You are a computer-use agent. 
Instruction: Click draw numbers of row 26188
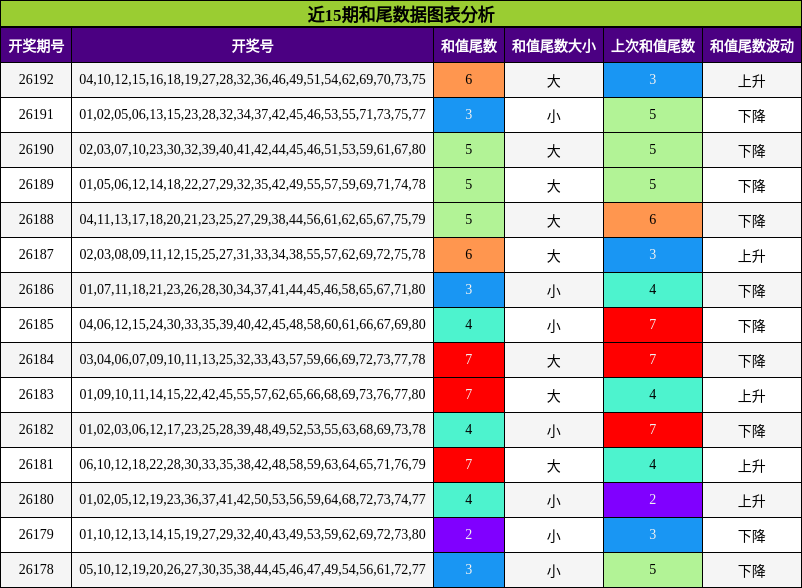click(x=252, y=219)
